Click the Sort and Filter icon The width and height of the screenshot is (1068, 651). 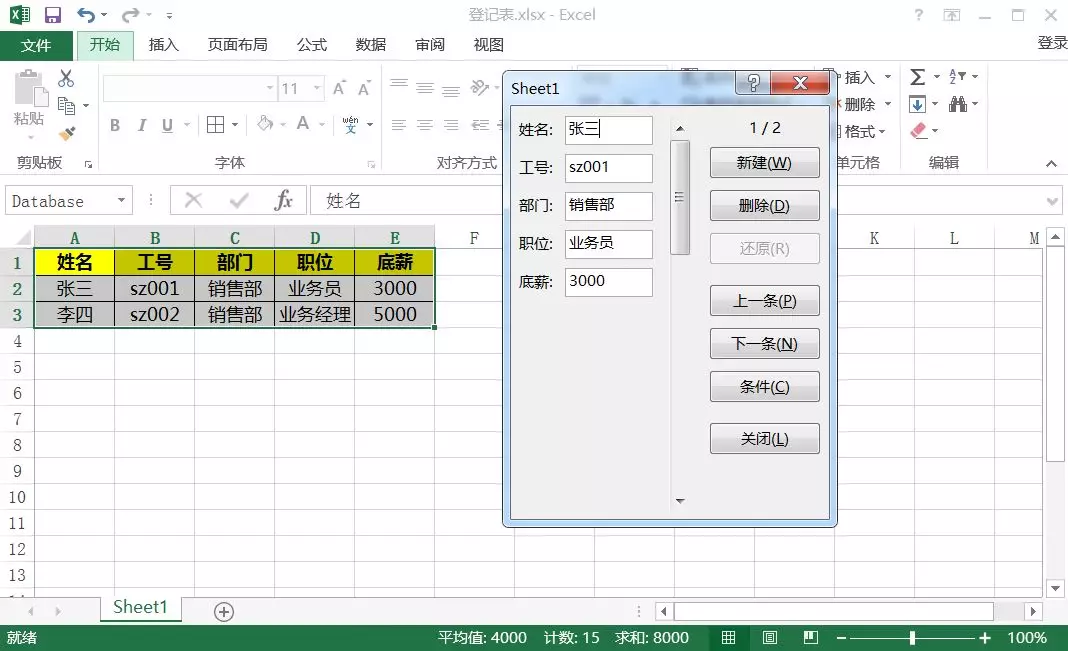click(x=958, y=76)
